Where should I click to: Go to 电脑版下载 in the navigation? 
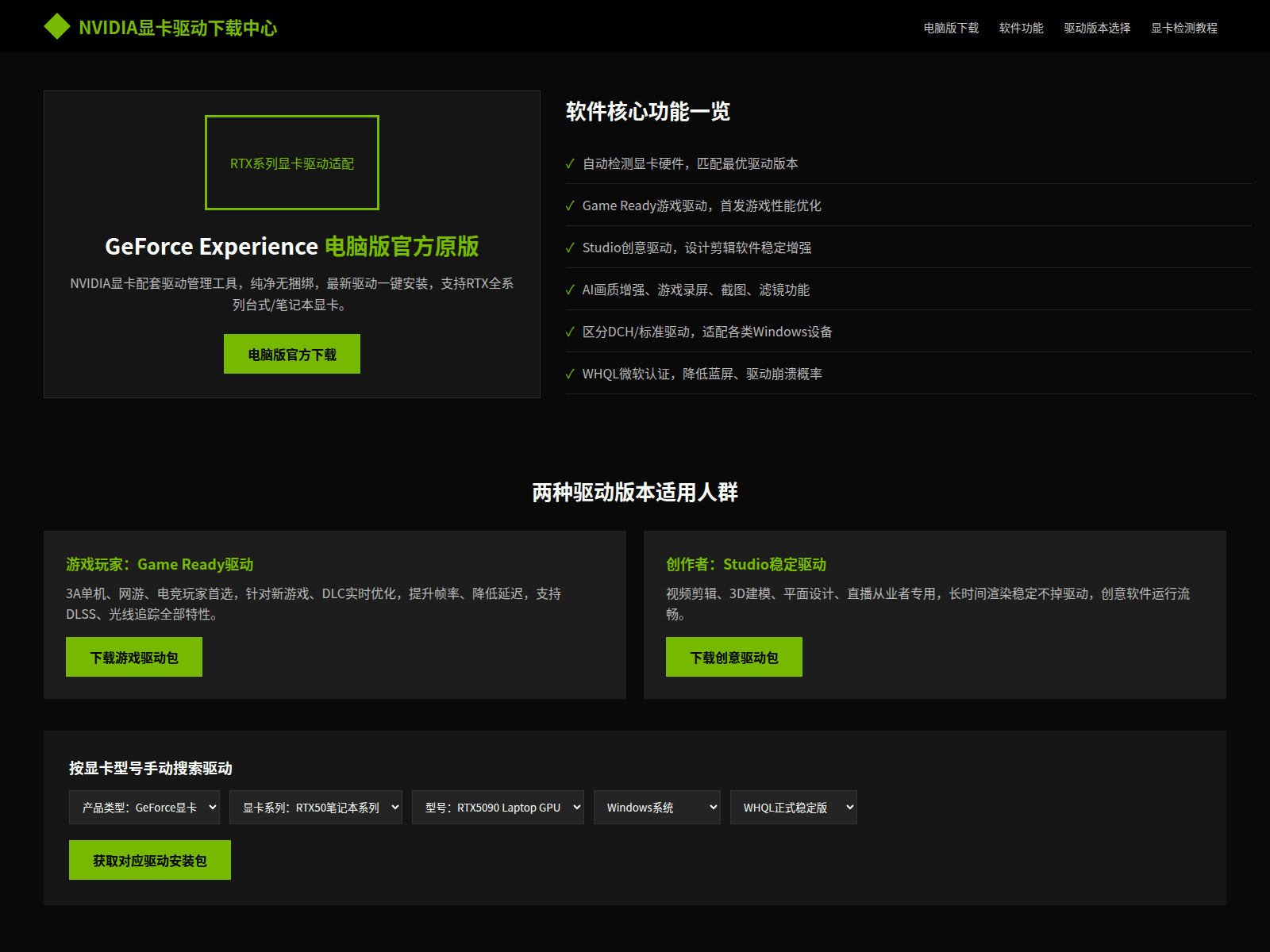pyautogui.click(x=951, y=28)
